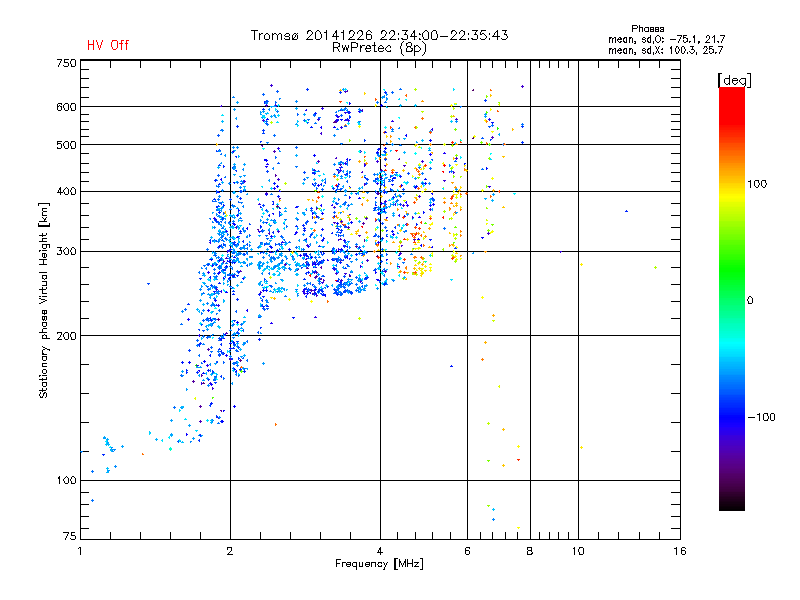Click y-axis tick label '100'
The width and height of the screenshot is (800, 600).
[66, 481]
